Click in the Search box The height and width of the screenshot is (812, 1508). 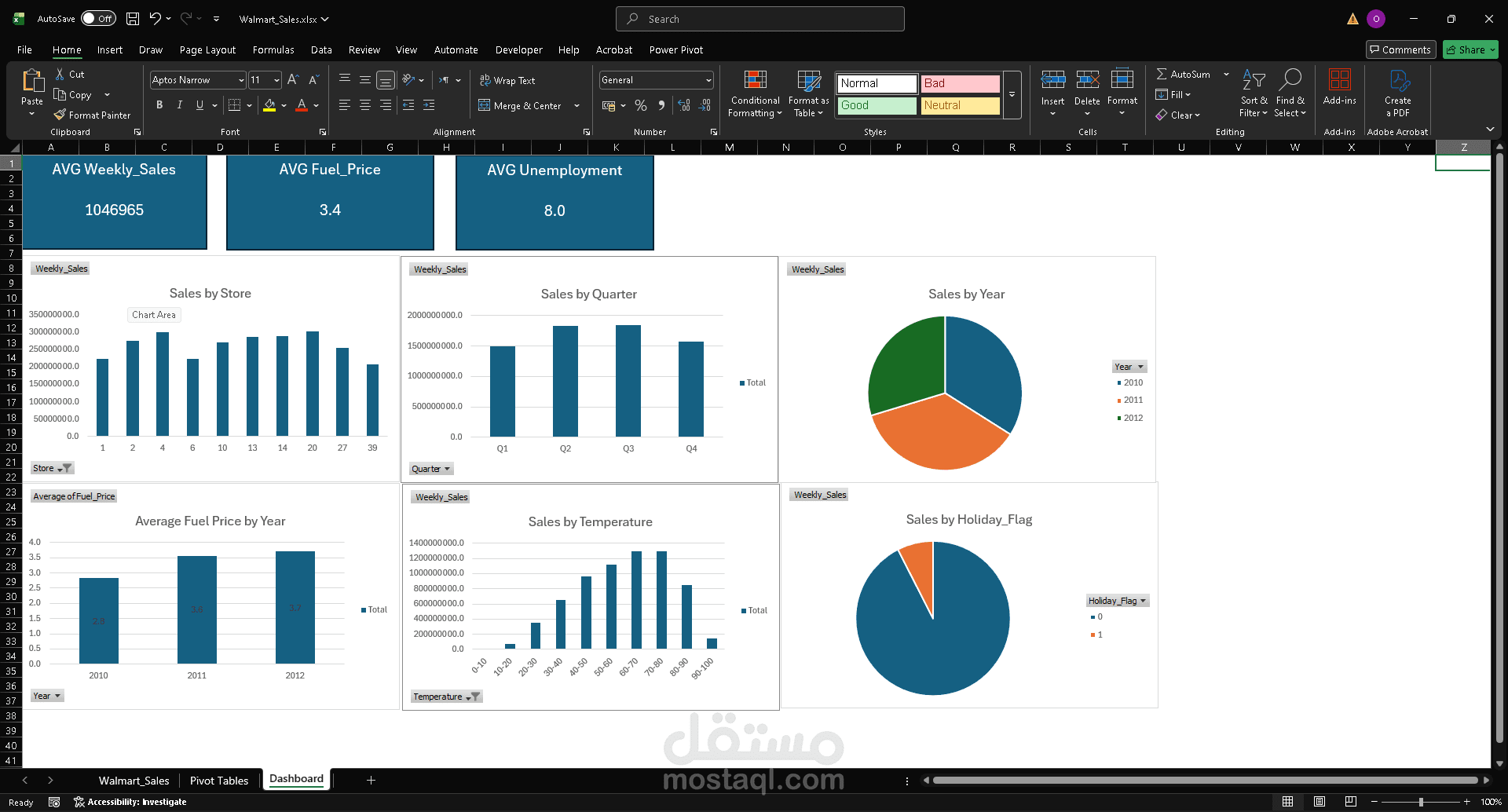tap(760, 19)
